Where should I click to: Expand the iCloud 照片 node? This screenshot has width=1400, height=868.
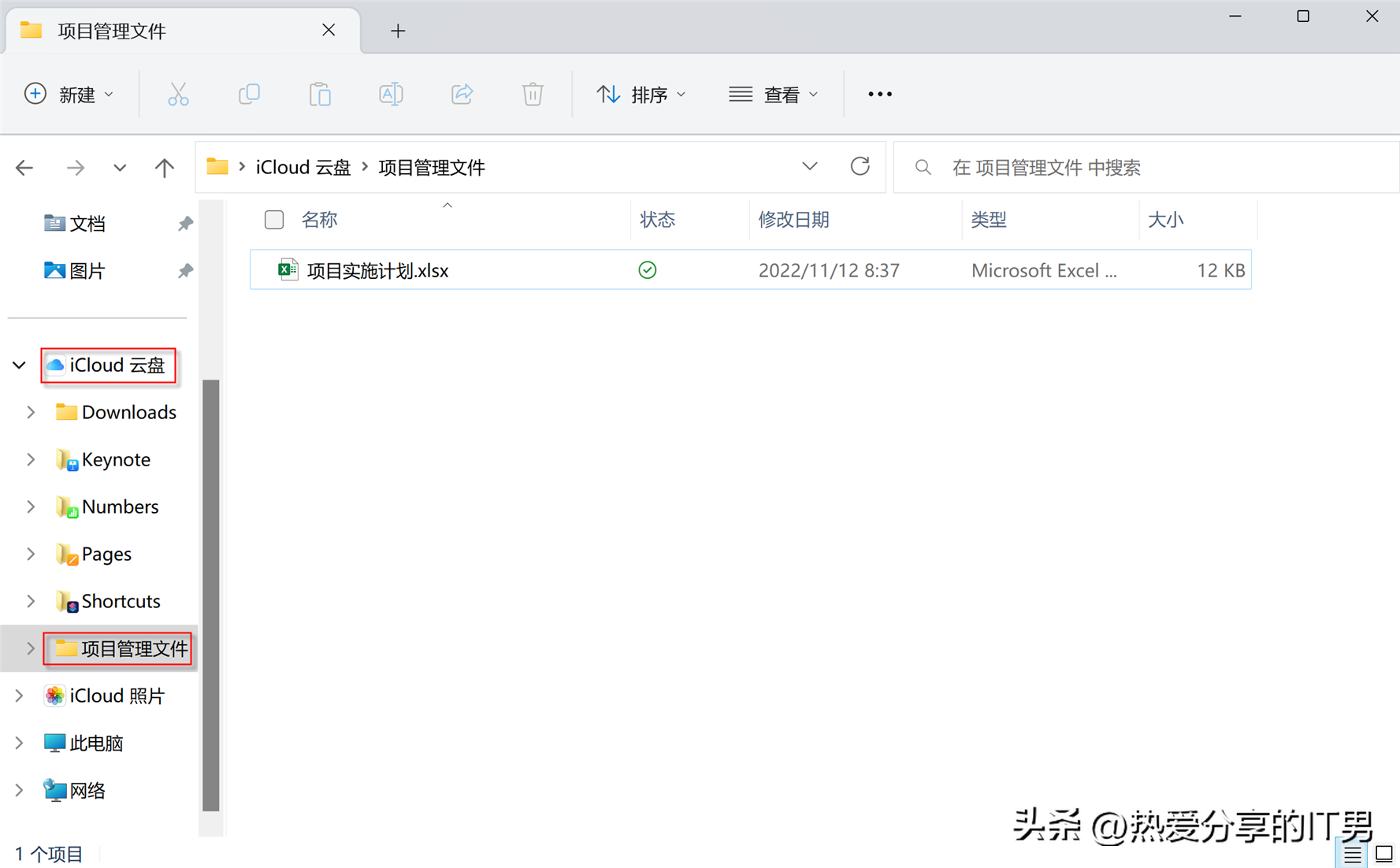click(x=20, y=696)
